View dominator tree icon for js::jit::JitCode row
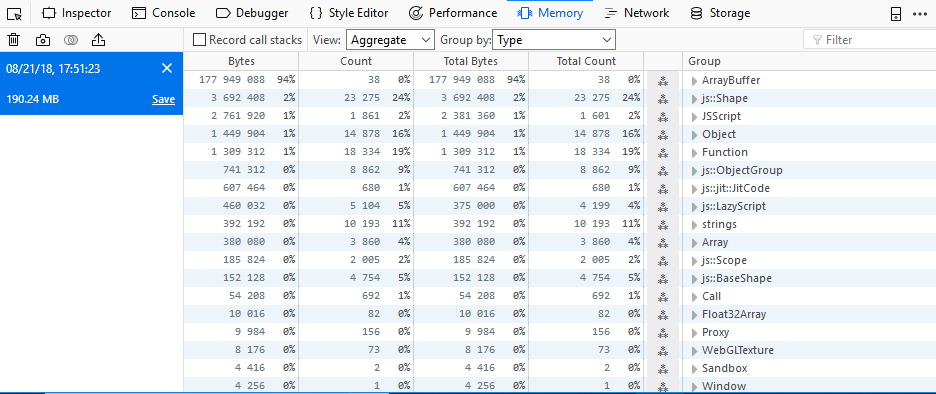Viewport: 936px width, 394px height. [663, 189]
